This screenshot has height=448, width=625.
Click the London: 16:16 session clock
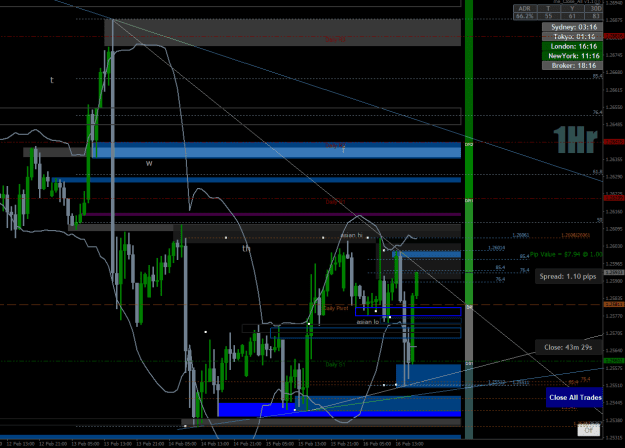572,46
